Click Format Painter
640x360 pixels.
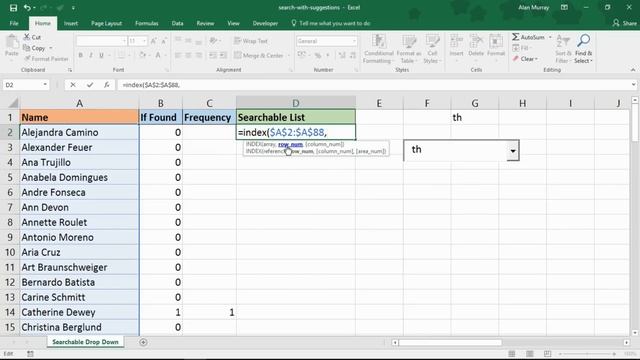[x=46, y=59]
